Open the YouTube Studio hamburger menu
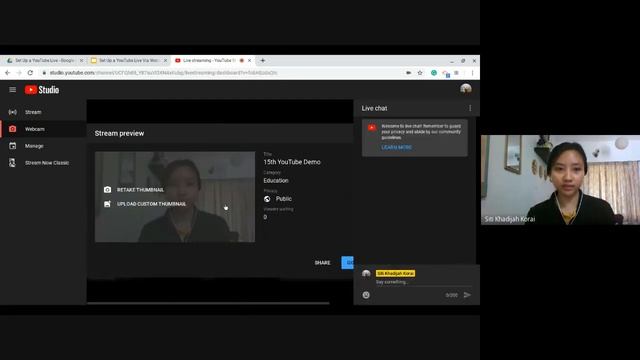640x360 pixels. 13,89
